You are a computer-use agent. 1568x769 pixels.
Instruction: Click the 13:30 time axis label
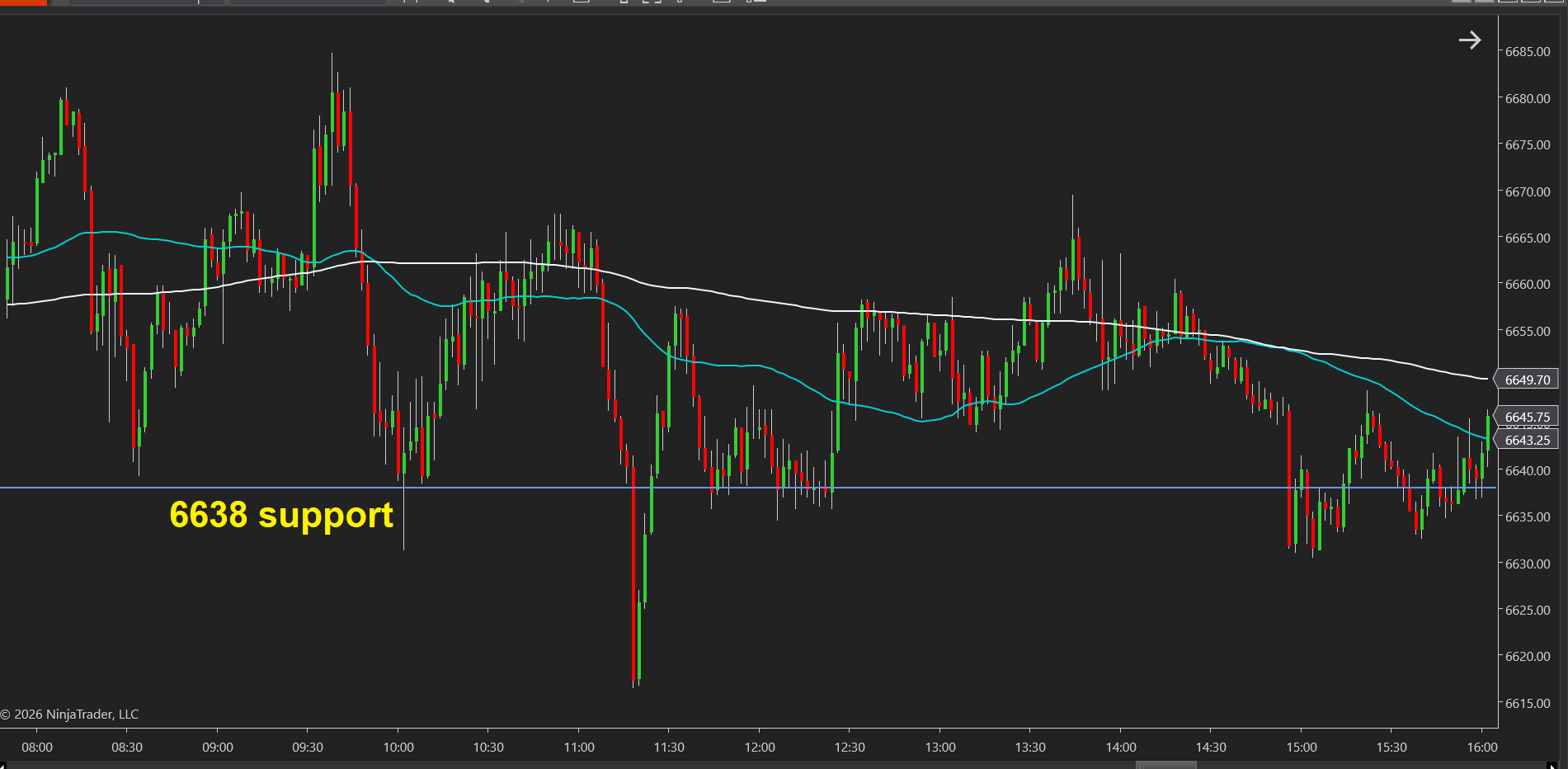pyautogui.click(x=1030, y=747)
